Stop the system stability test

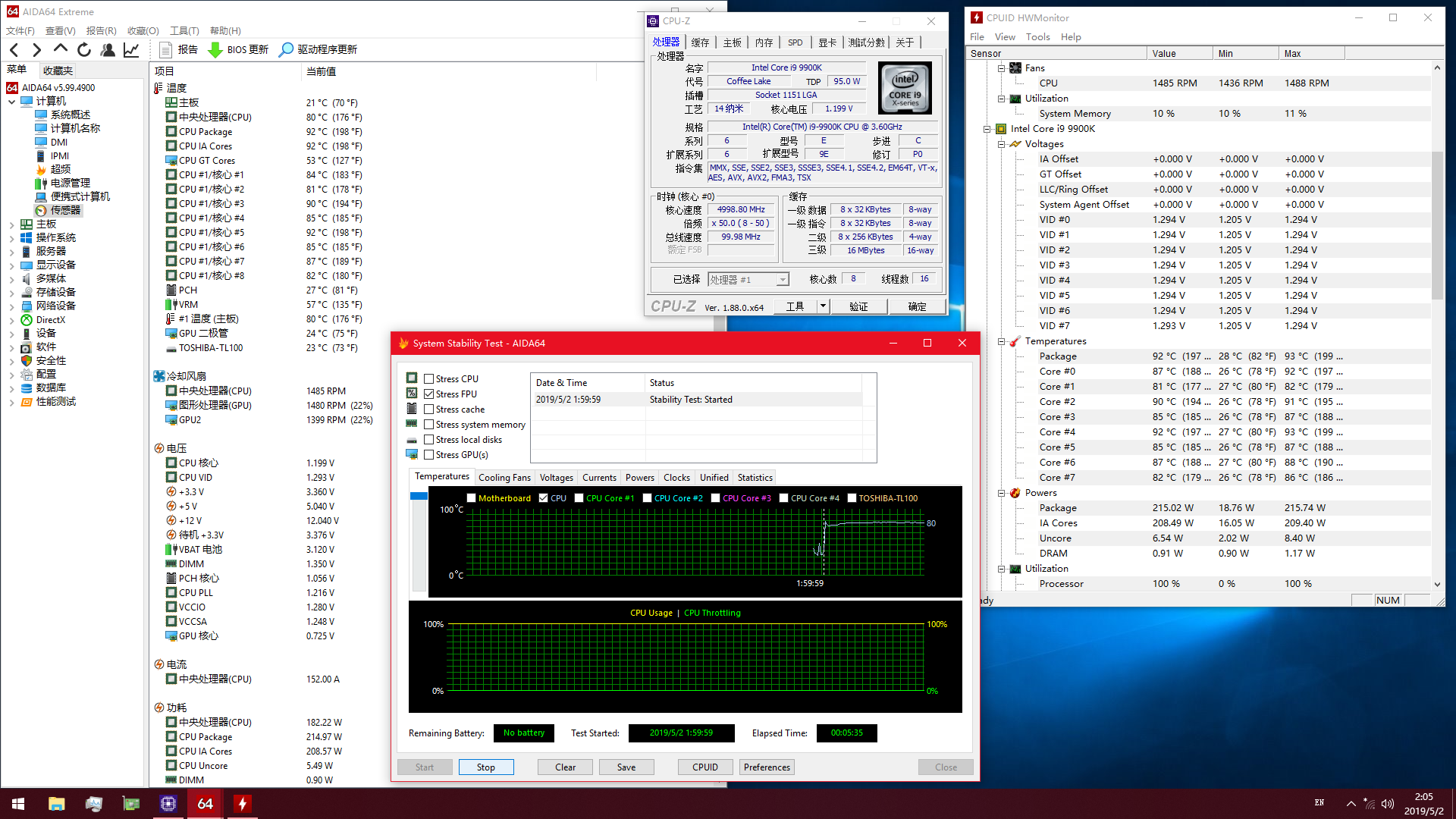[486, 767]
